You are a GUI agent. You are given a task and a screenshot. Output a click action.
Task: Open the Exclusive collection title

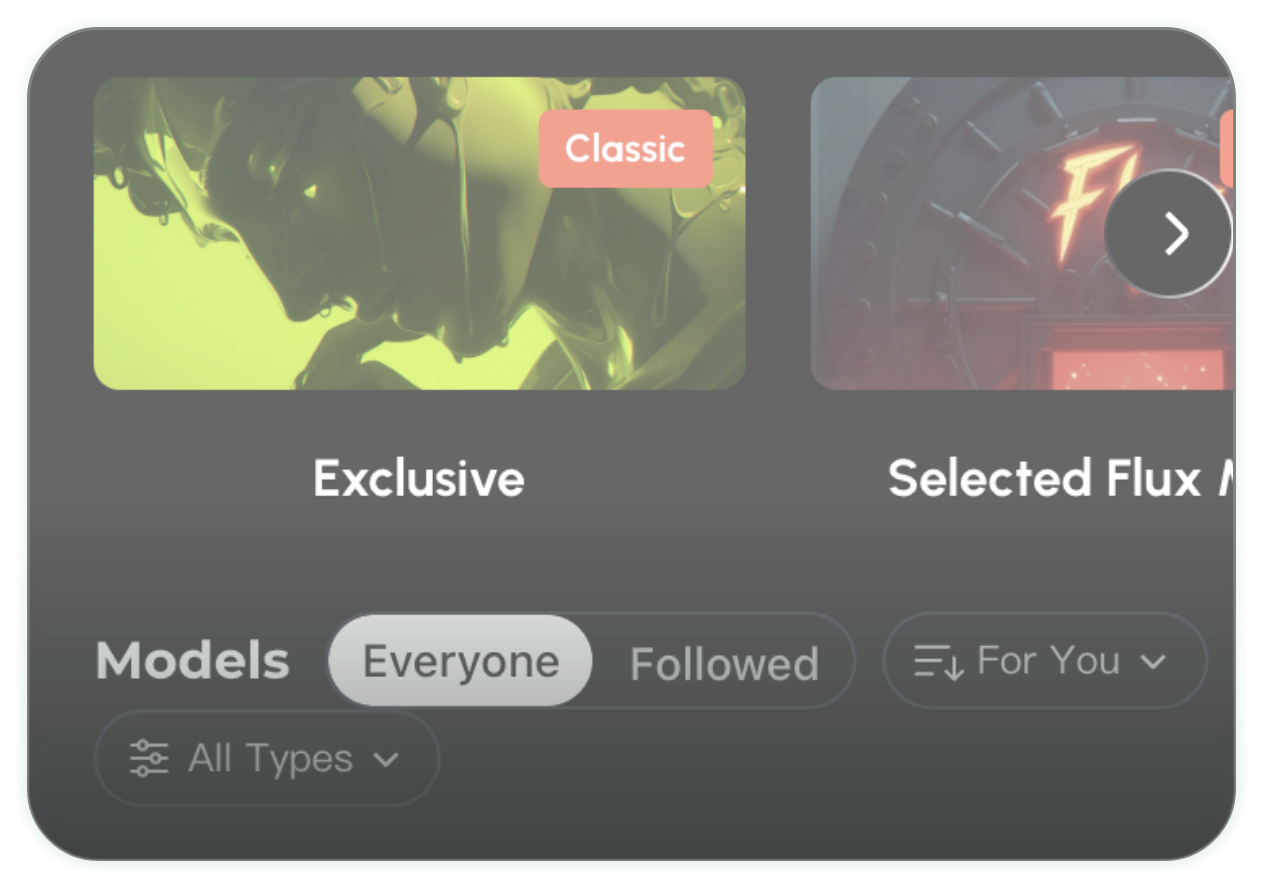pos(419,478)
